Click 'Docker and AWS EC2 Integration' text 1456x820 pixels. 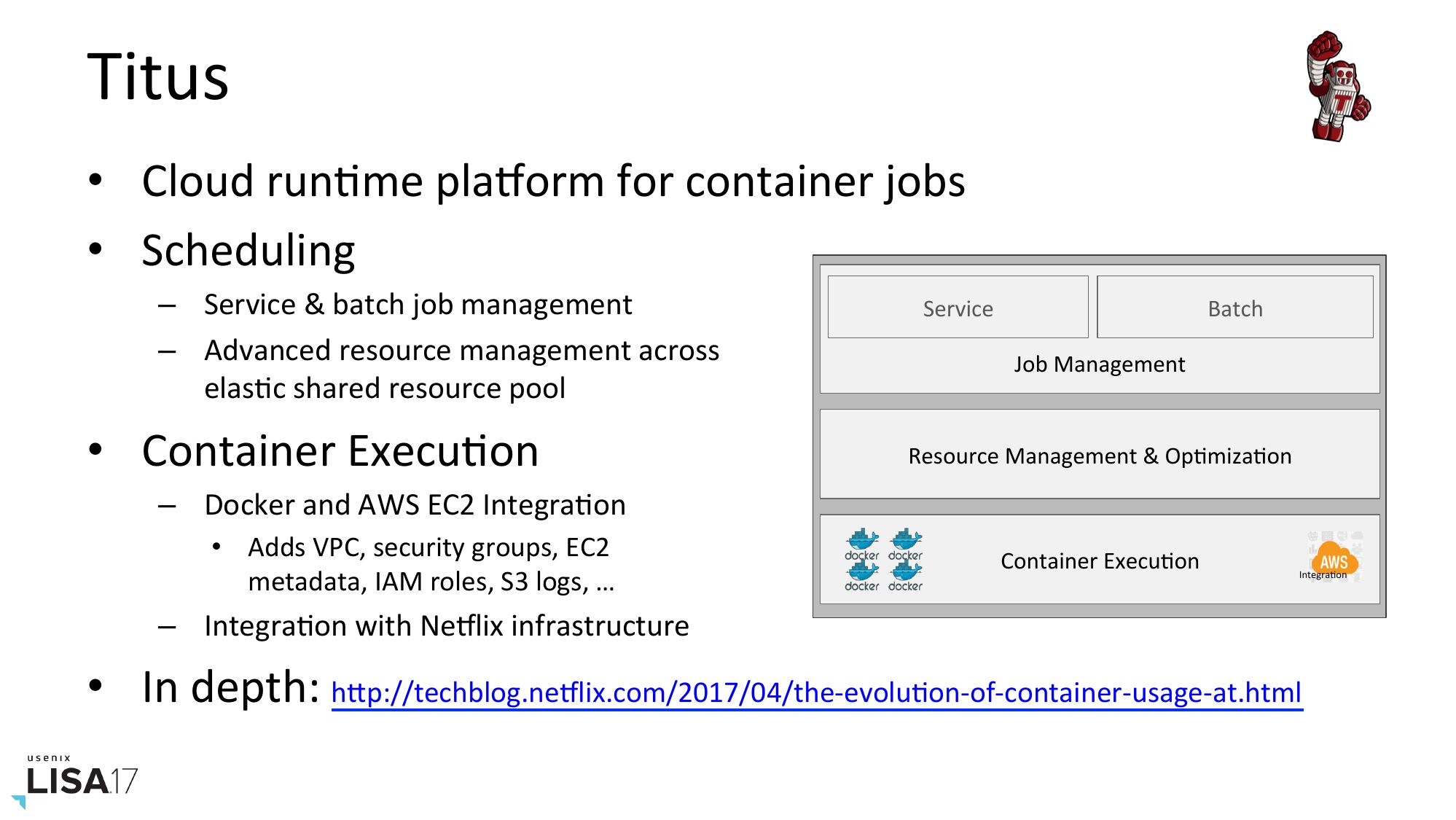pos(415,504)
